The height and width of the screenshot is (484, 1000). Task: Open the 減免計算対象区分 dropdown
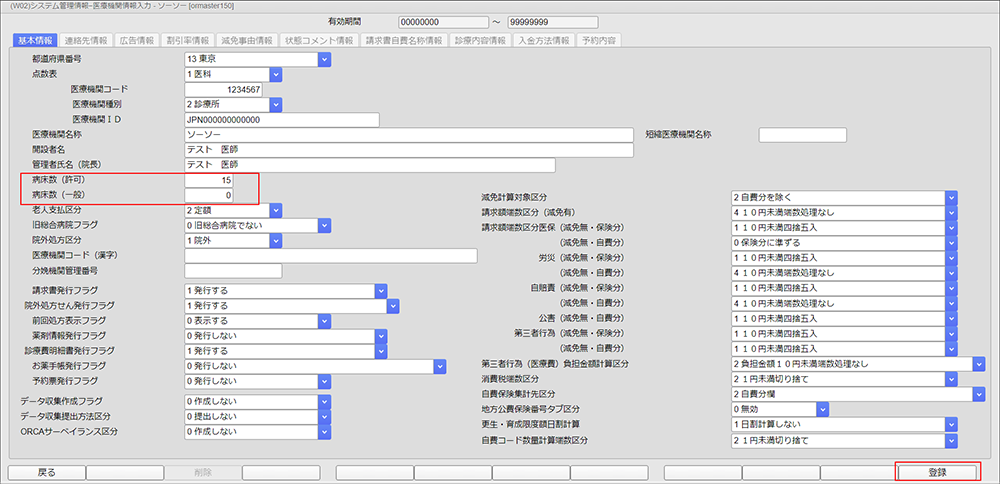pos(951,197)
